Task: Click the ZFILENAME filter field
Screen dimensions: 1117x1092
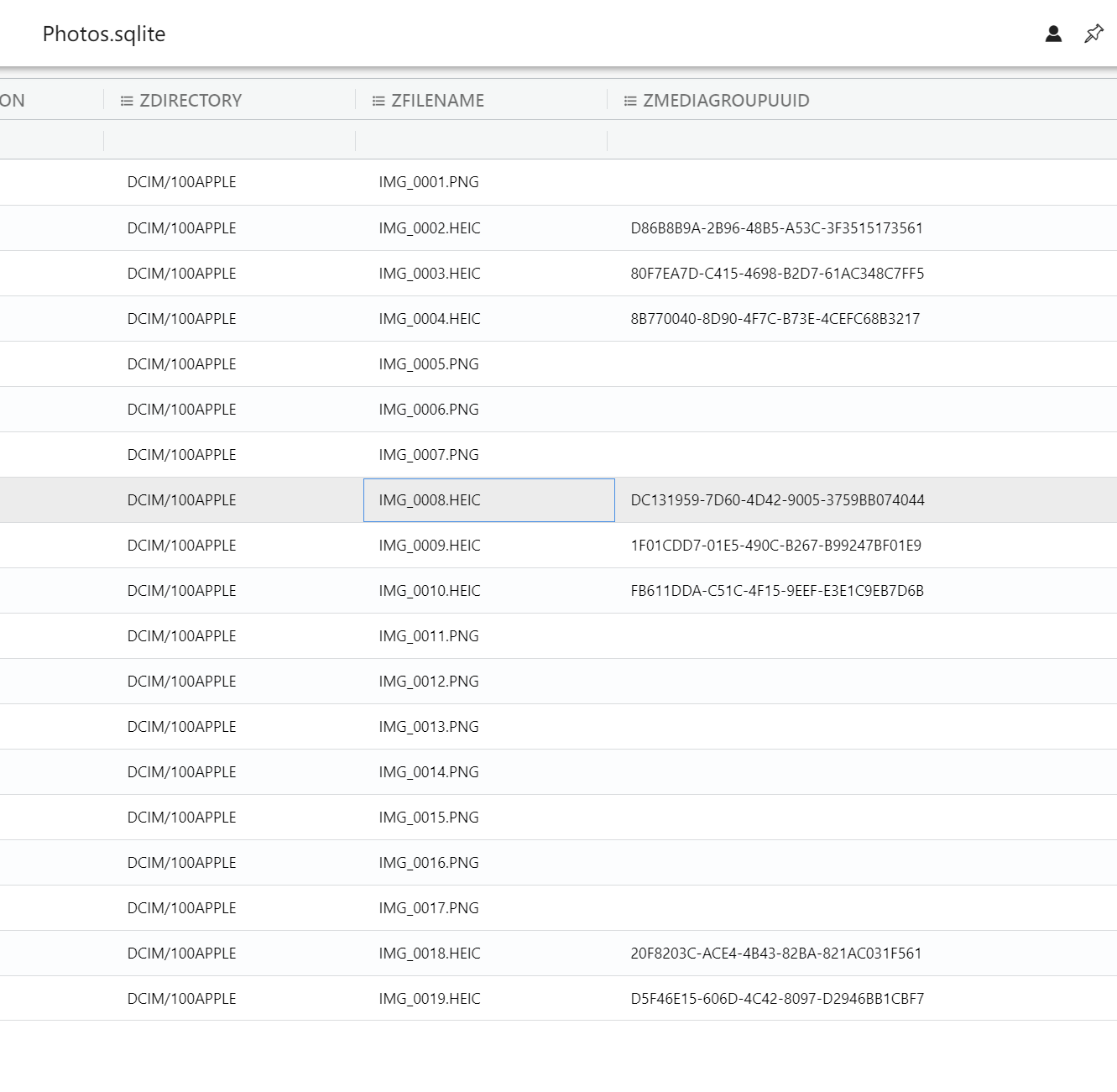Action: click(481, 140)
